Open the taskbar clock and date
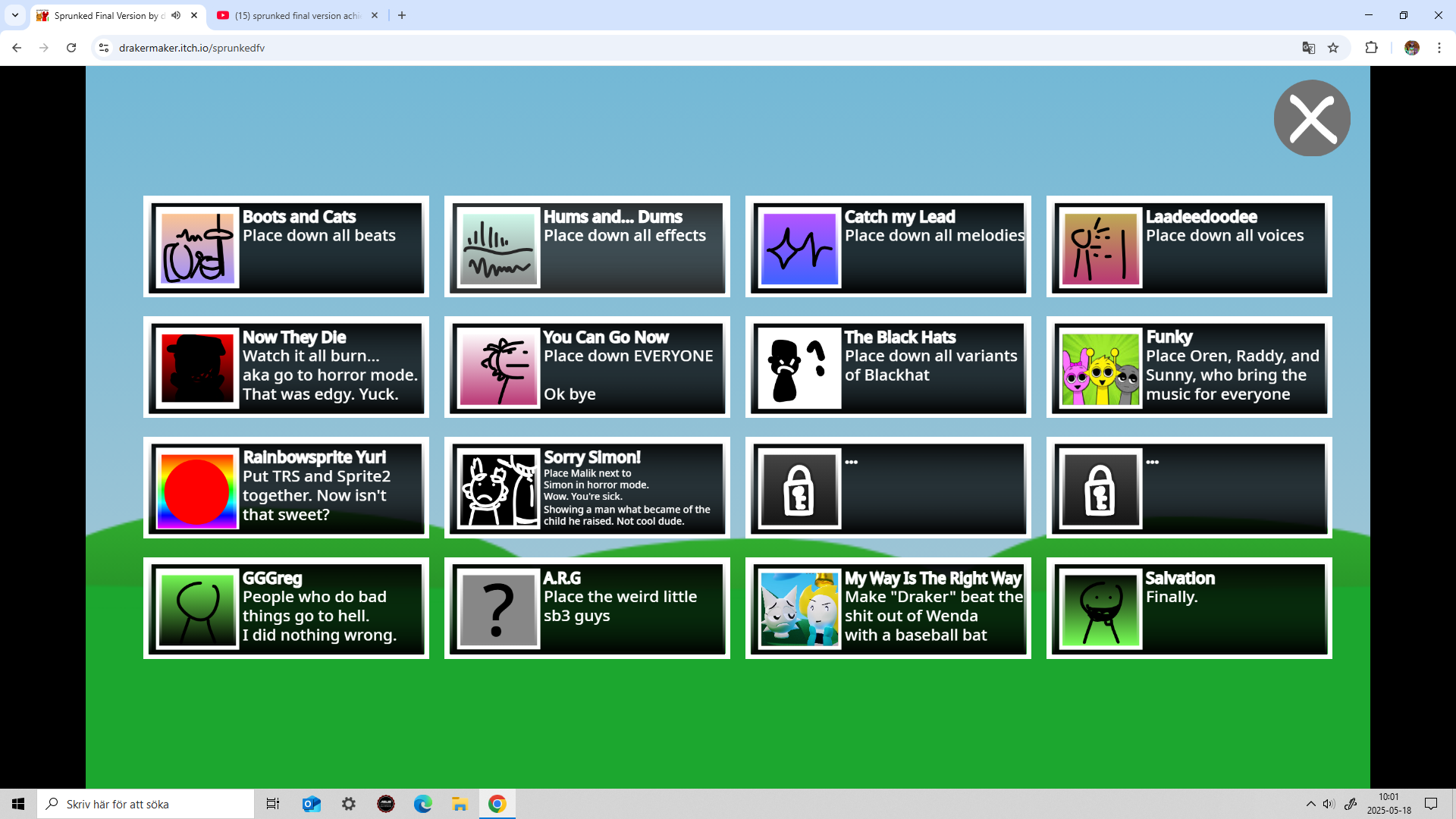This screenshot has height=819, width=1456. [x=1389, y=804]
